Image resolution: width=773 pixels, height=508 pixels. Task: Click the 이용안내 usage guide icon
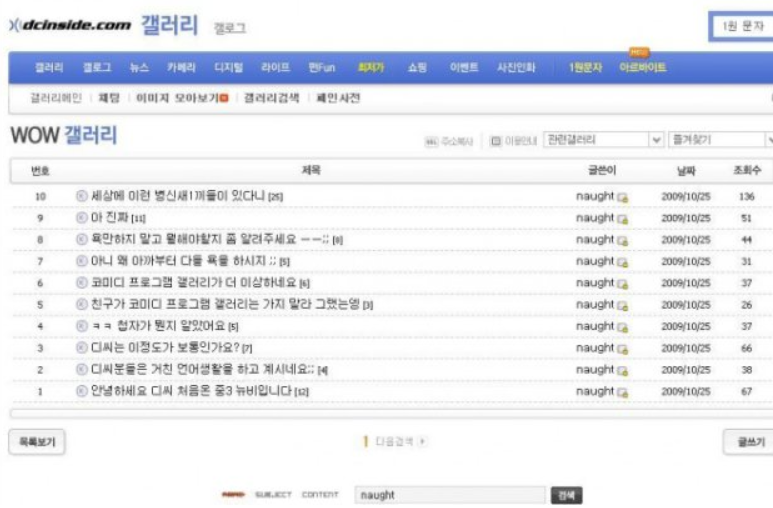496,142
